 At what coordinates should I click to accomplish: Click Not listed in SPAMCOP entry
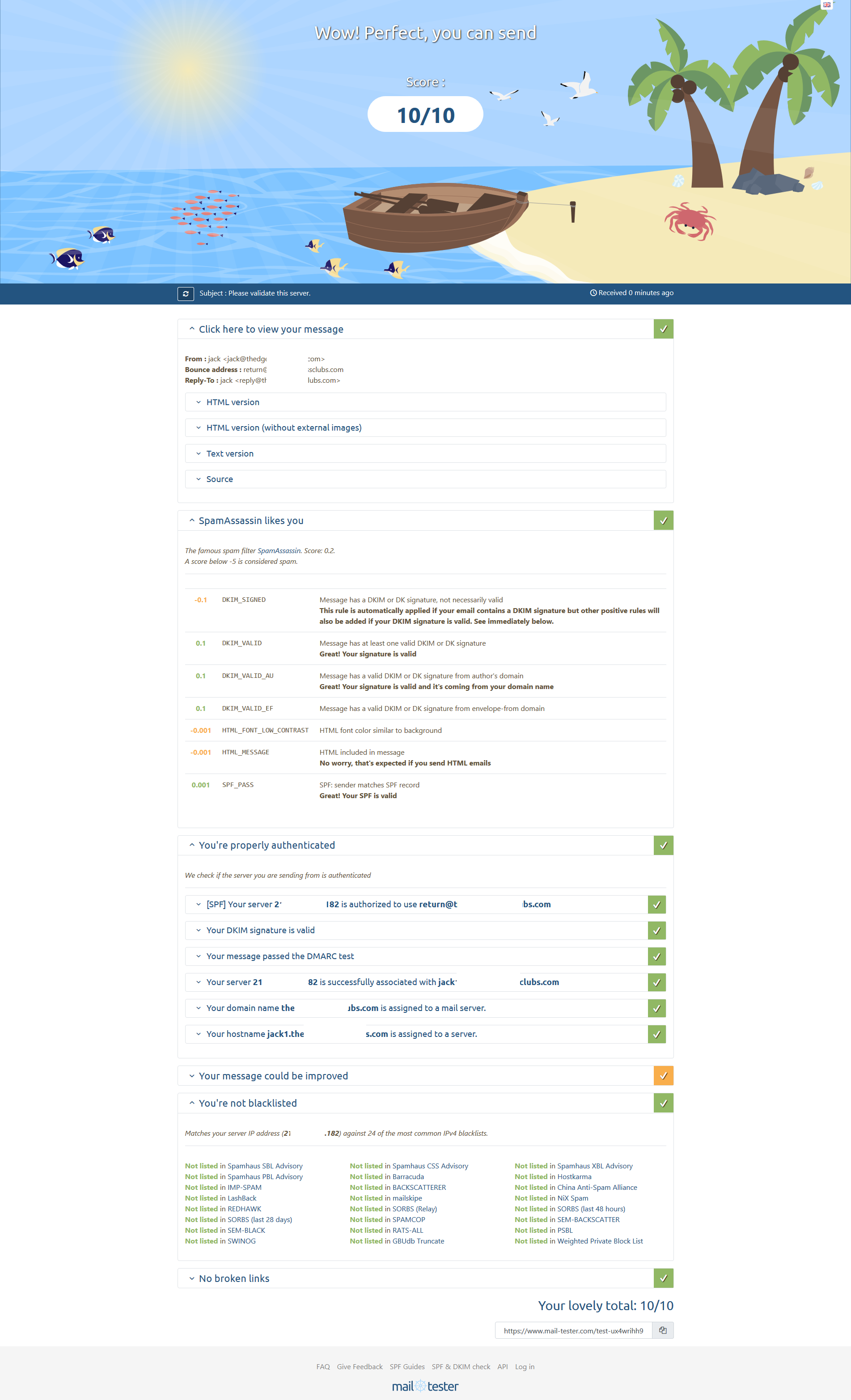387,1220
